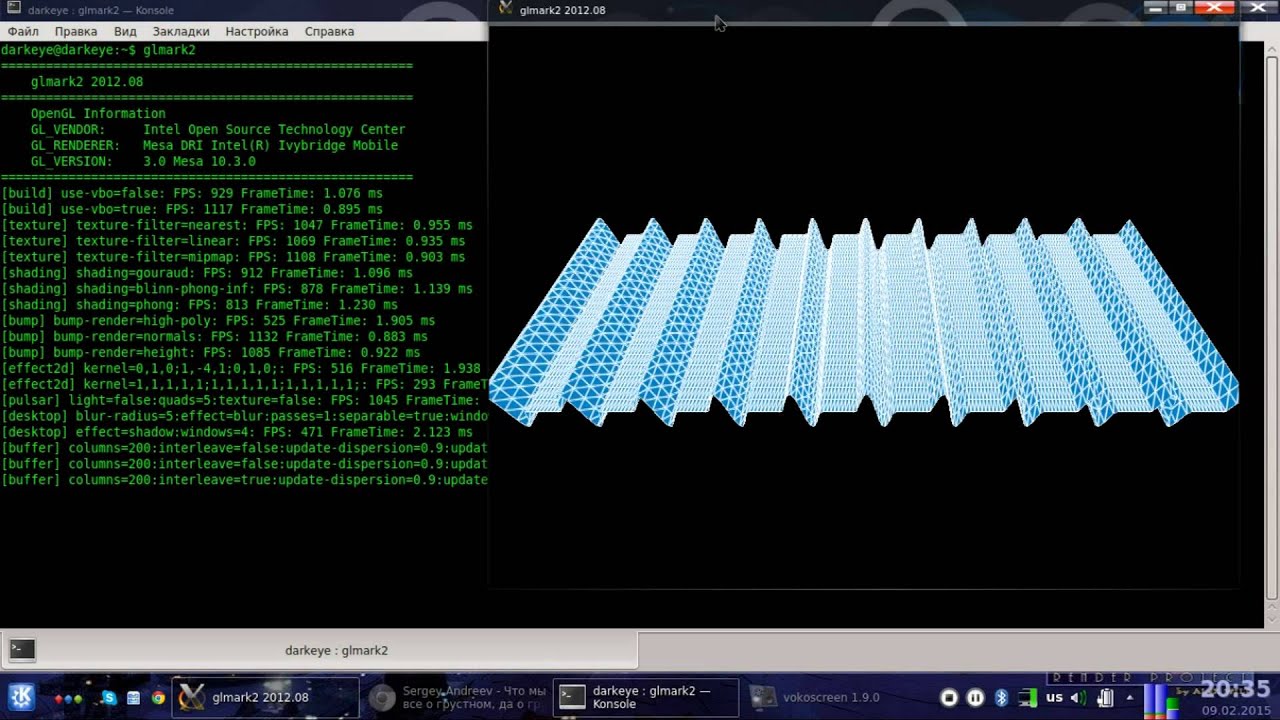
Task: Click the shading=gouraud result line
Action: tap(207, 273)
